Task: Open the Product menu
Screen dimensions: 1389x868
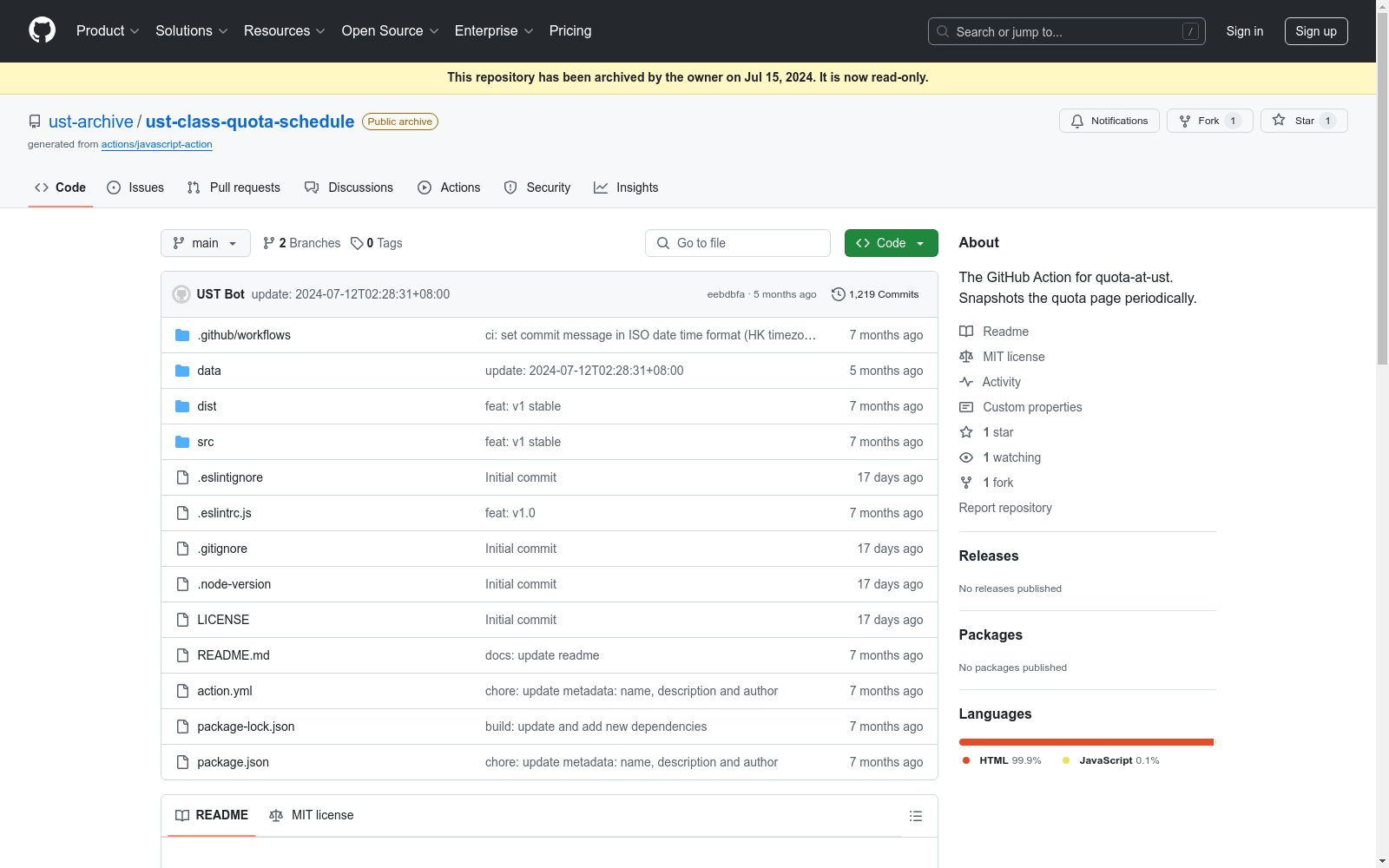Action: point(108,30)
